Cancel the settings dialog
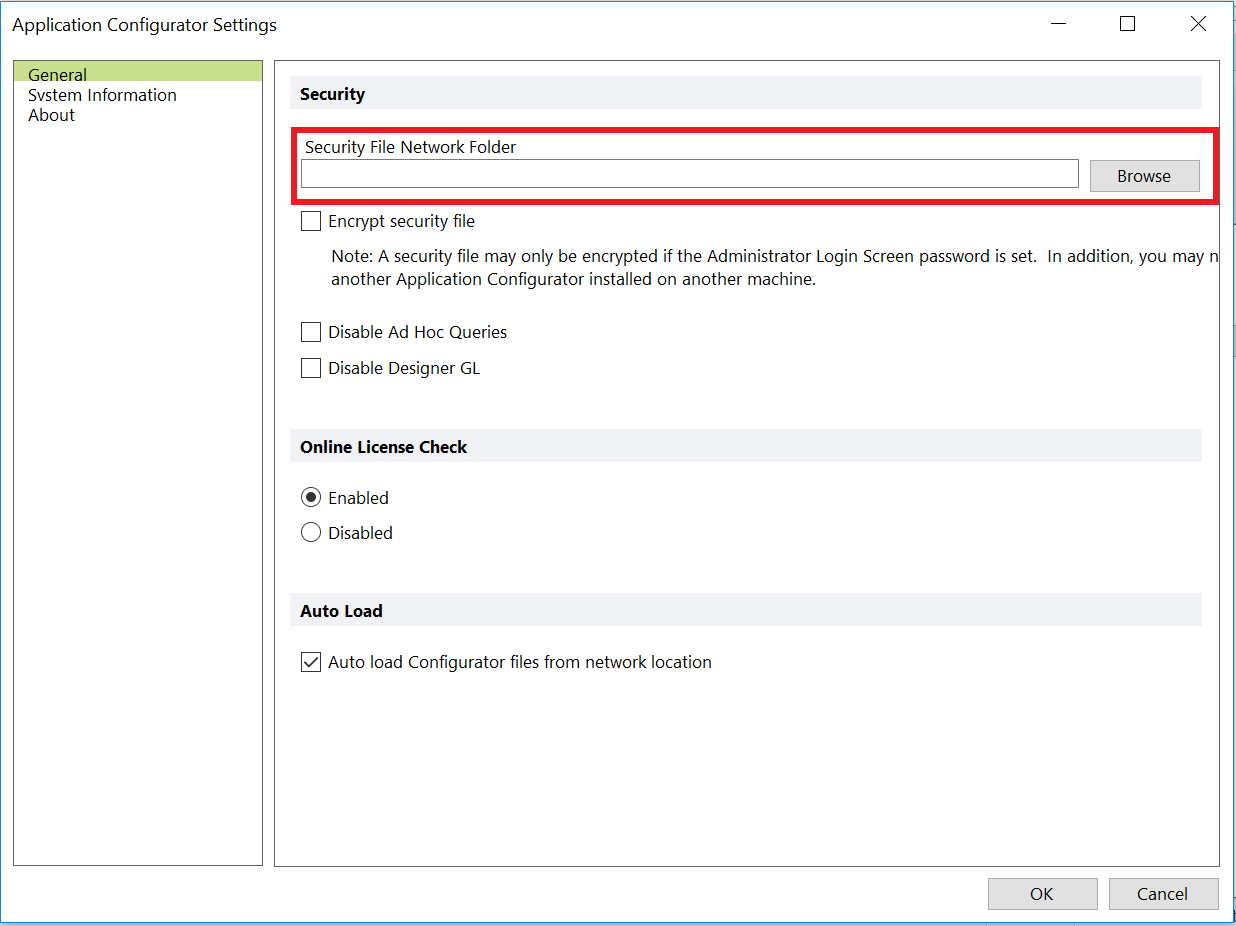1236x926 pixels. click(1163, 893)
